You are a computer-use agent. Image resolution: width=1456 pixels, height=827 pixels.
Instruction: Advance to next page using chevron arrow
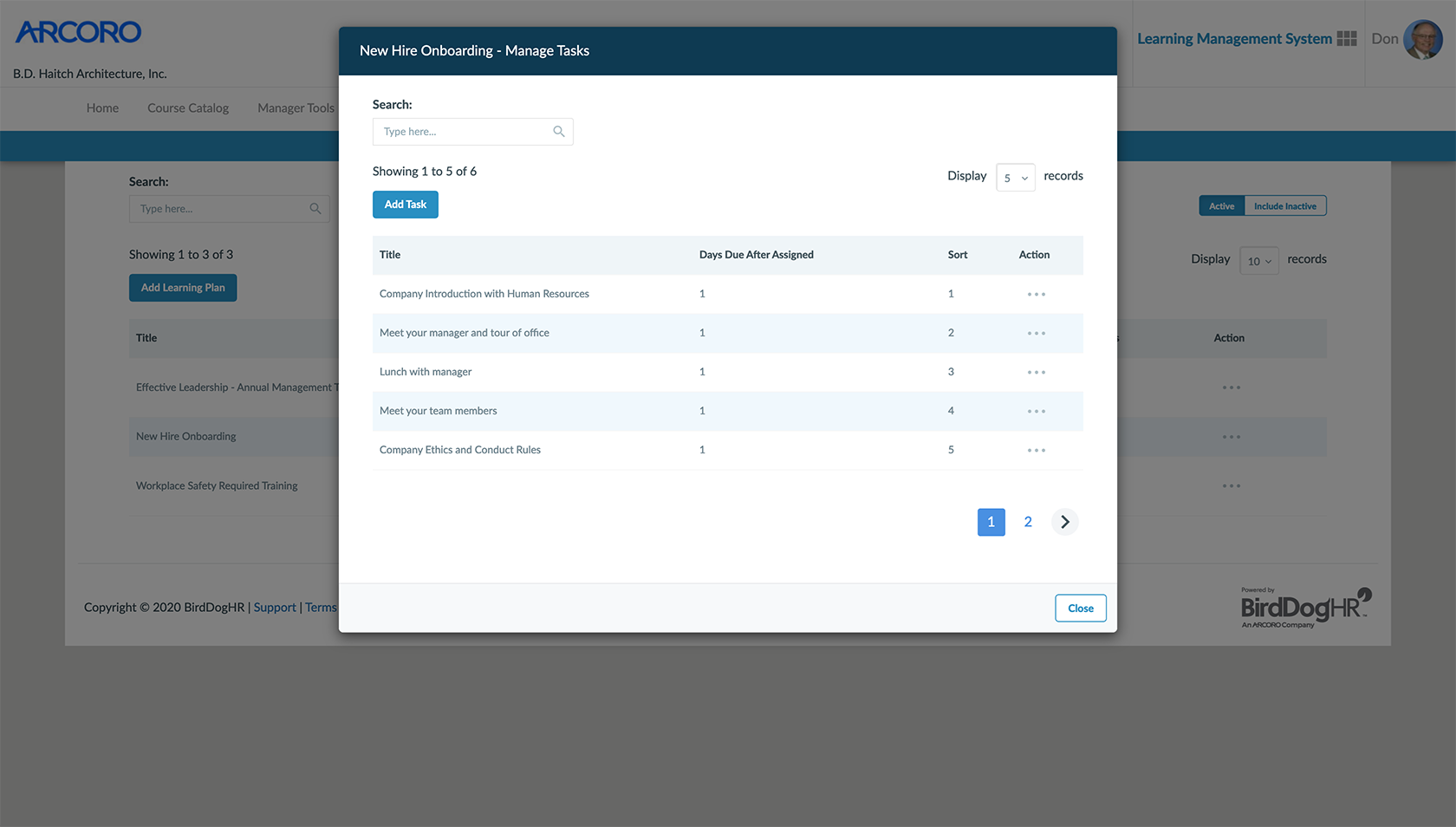[1064, 522]
